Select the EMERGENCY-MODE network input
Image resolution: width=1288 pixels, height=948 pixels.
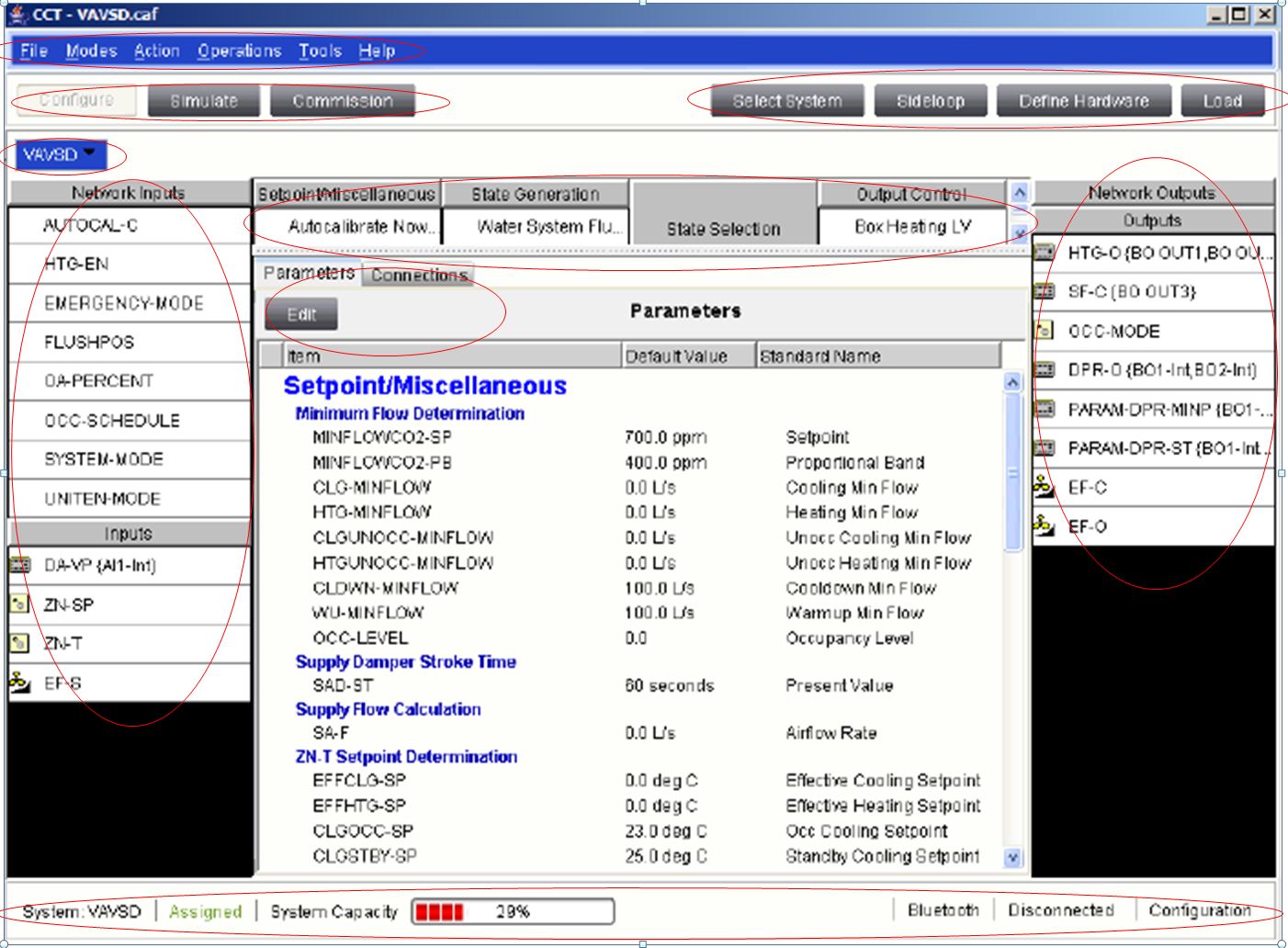(x=124, y=303)
